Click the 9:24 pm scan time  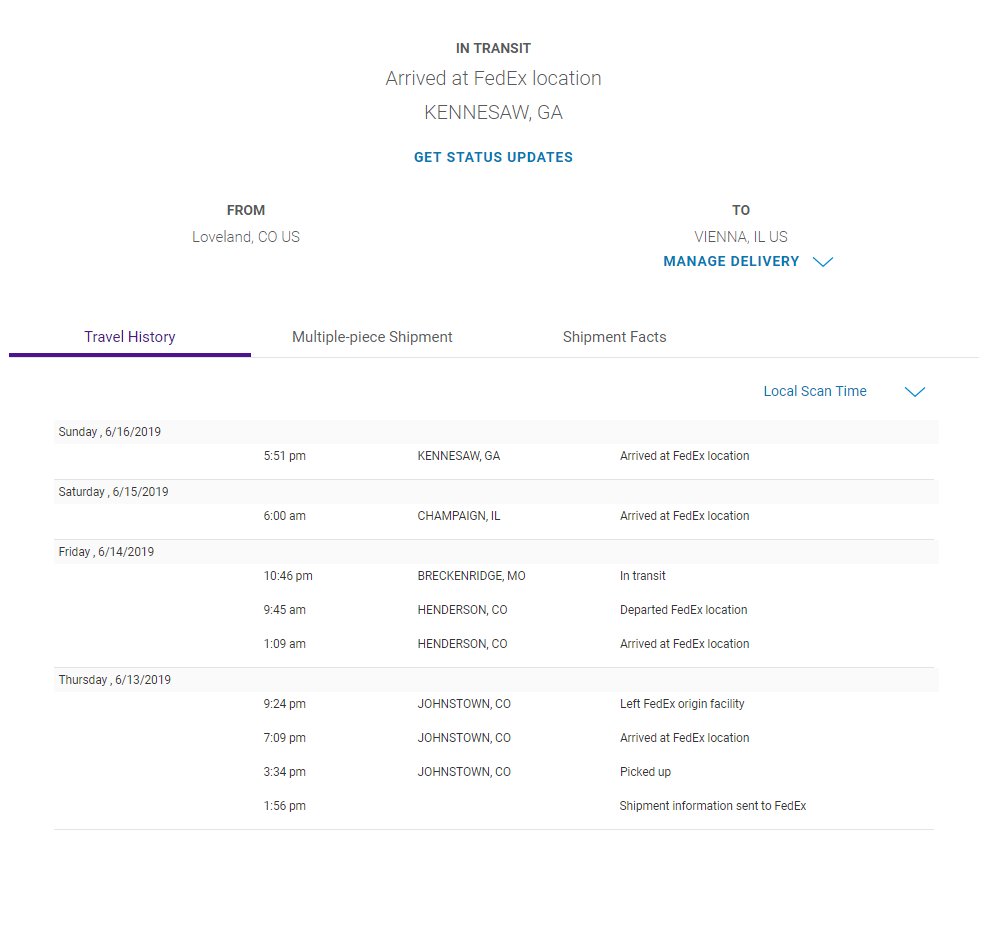coord(284,703)
